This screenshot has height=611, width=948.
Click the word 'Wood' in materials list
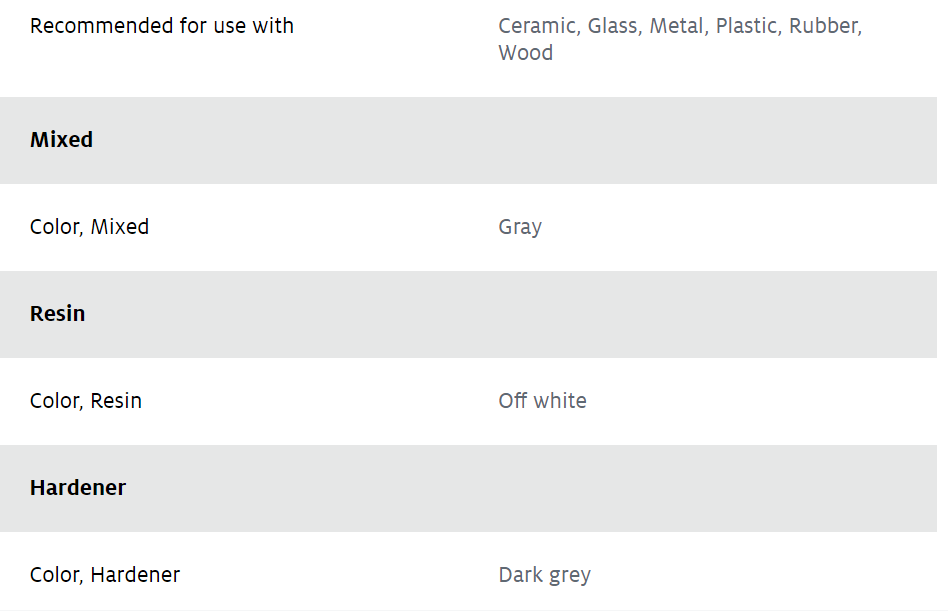[525, 53]
